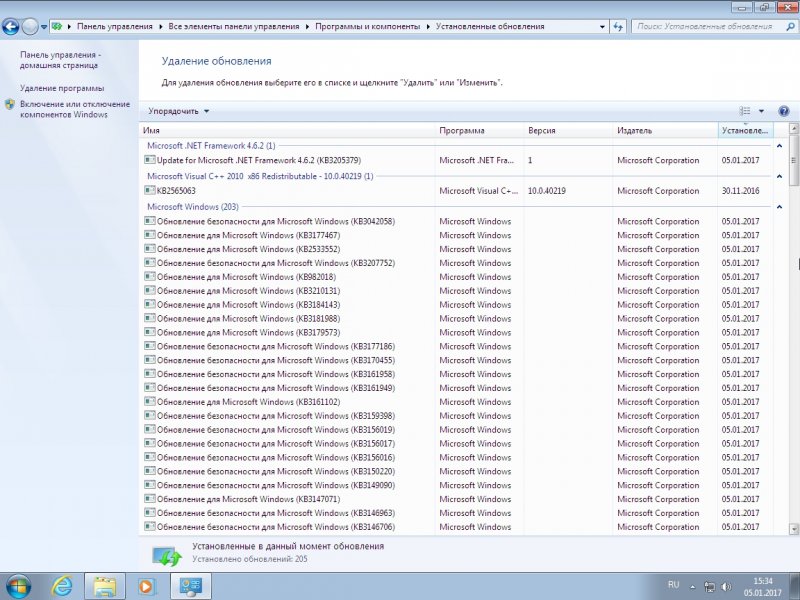Click icon of update KB3210131
Screen dimensions: 800x600
[x=149, y=290]
